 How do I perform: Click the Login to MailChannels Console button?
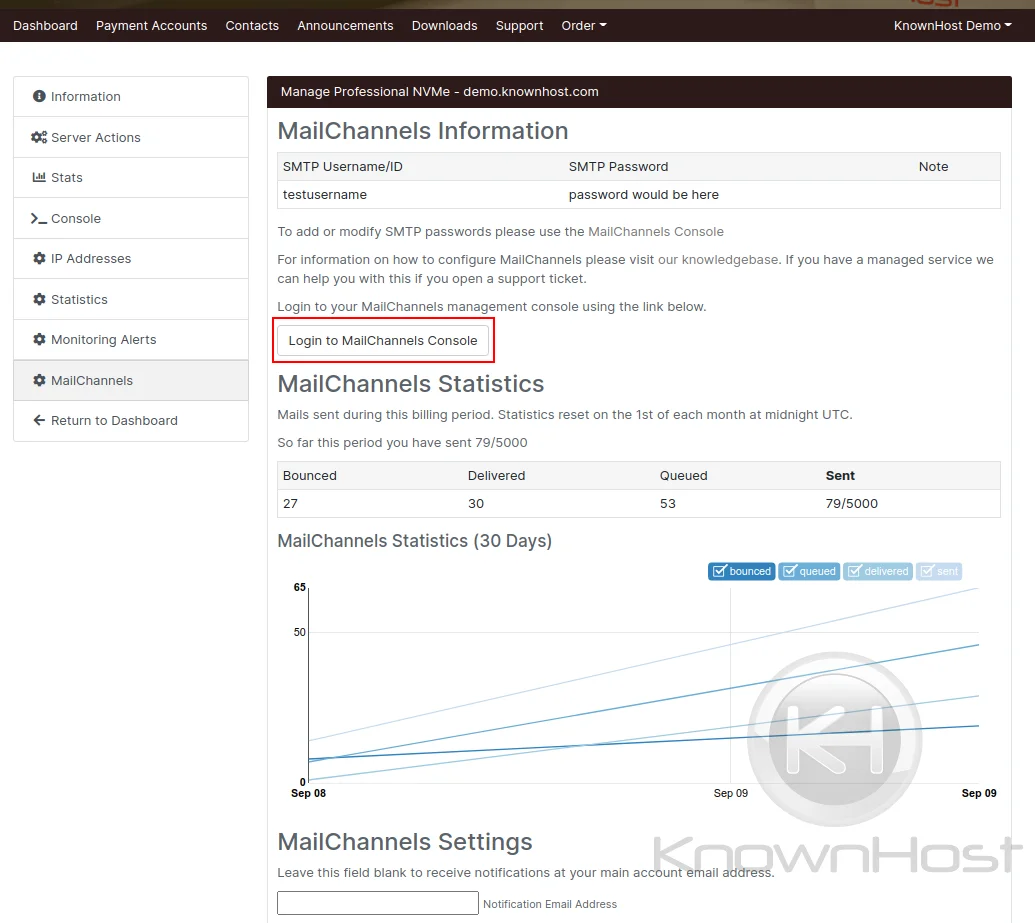tap(383, 341)
